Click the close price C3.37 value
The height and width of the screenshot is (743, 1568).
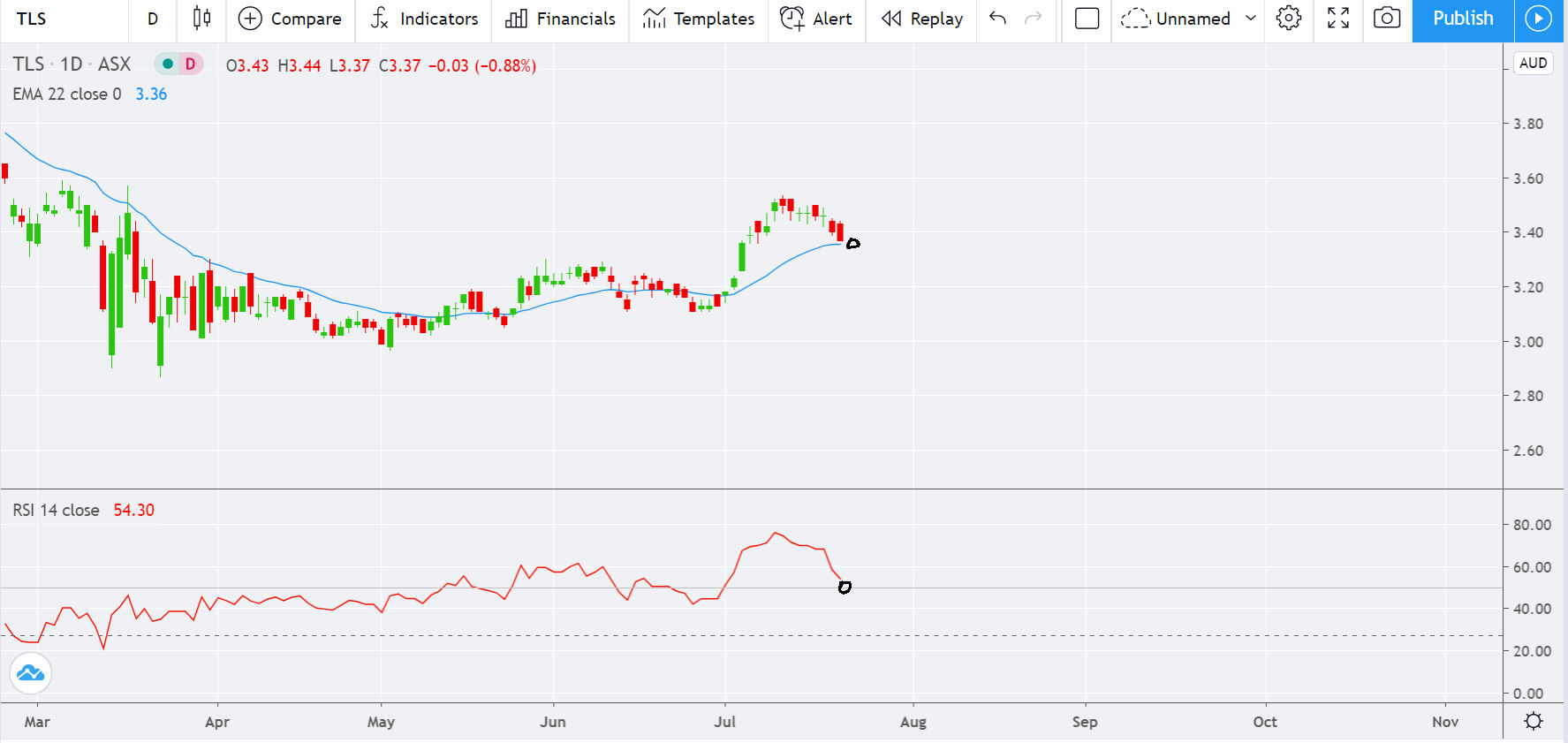pyautogui.click(x=399, y=65)
